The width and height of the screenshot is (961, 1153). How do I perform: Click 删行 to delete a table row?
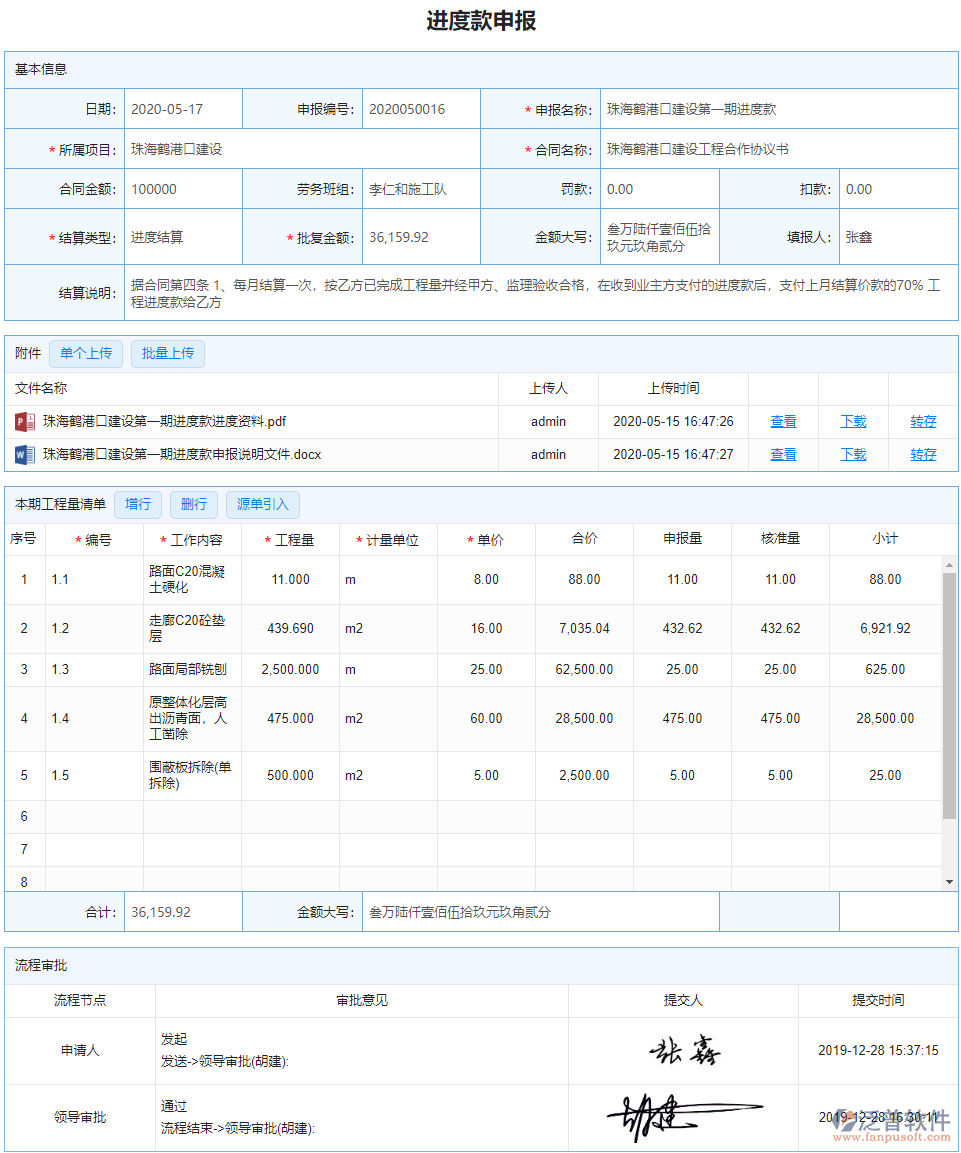(194, 504)
